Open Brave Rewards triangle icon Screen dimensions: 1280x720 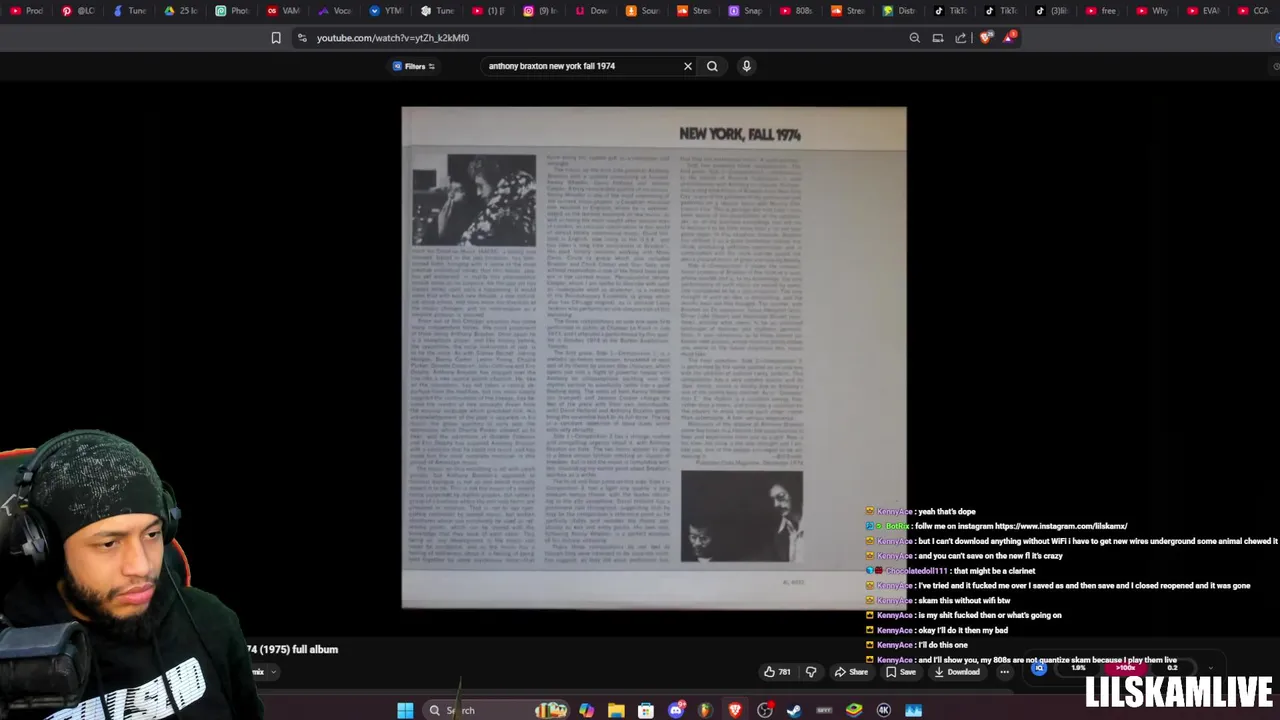pos(1009,38)
